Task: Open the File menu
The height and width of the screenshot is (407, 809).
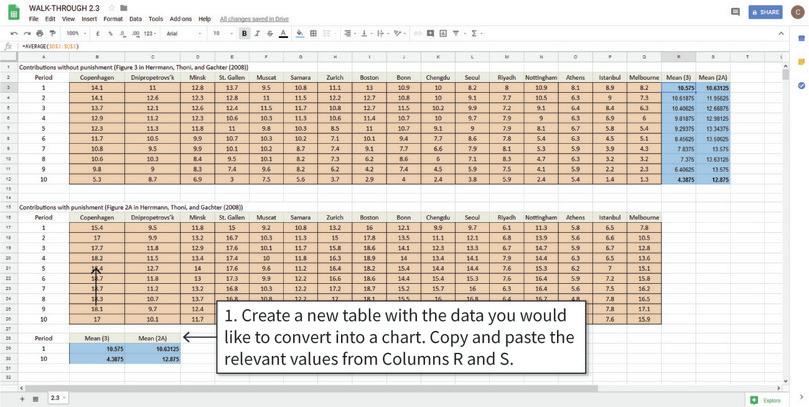Action: (34, 19)
